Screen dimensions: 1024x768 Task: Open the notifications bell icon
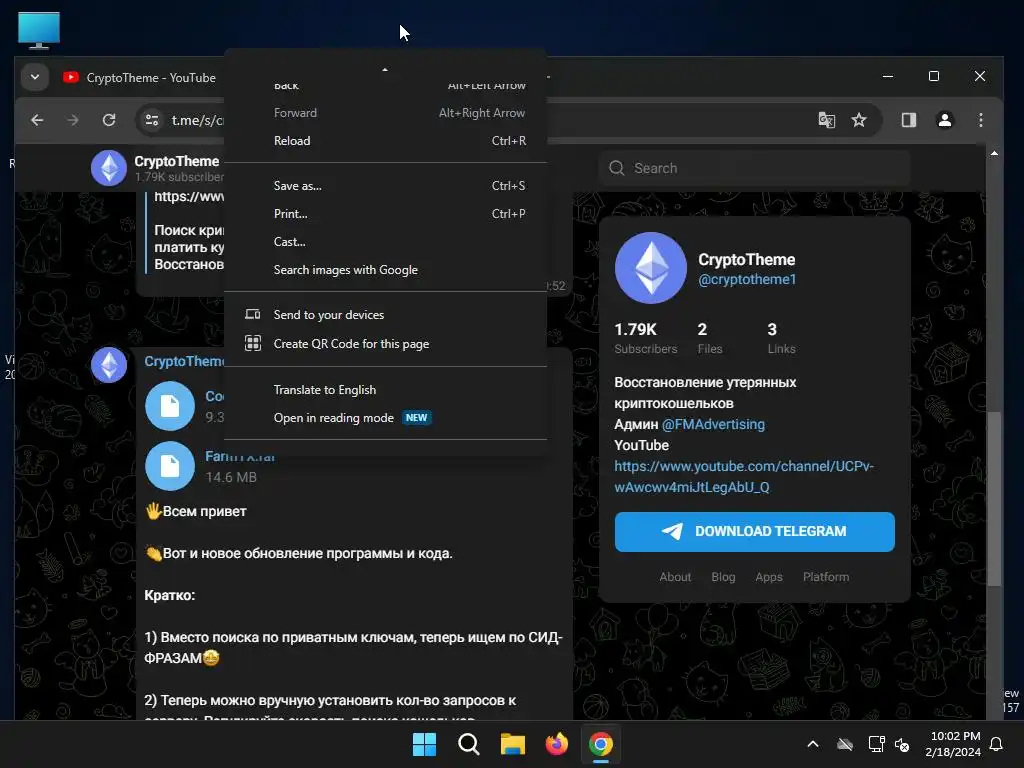coord(997,744)
